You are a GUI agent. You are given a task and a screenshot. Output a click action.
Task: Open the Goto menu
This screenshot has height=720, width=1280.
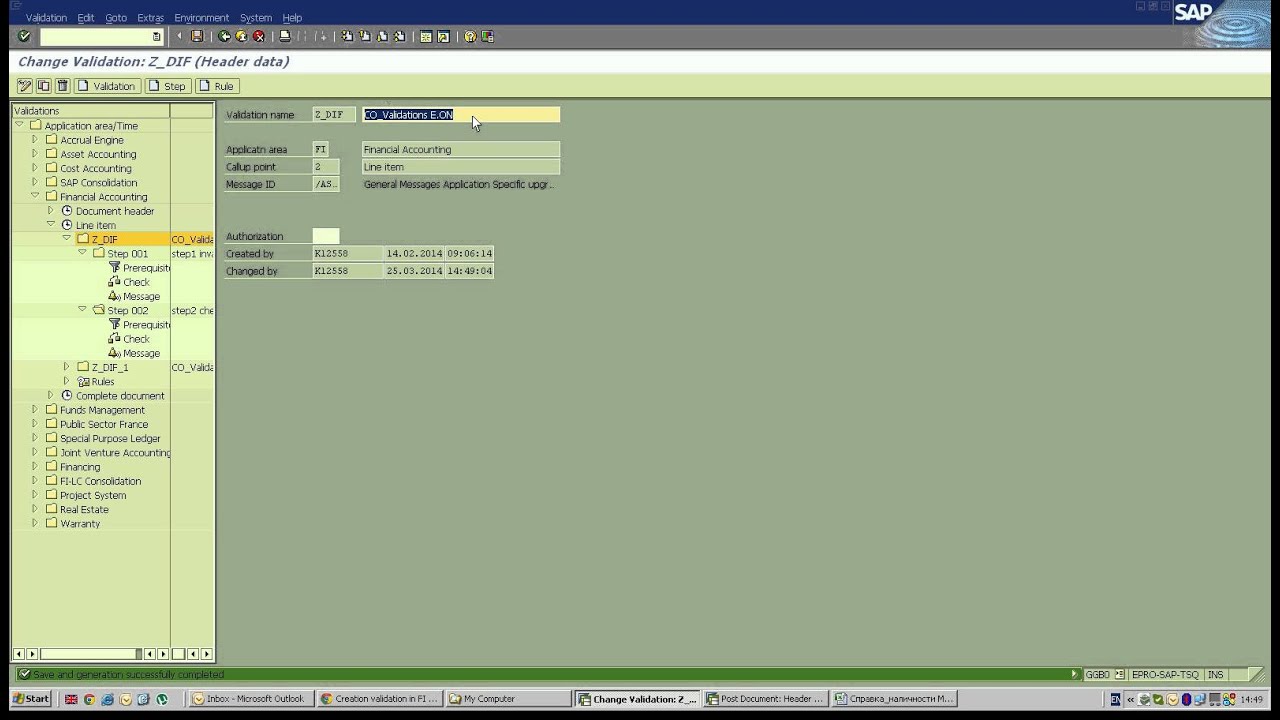coord(116,17)
